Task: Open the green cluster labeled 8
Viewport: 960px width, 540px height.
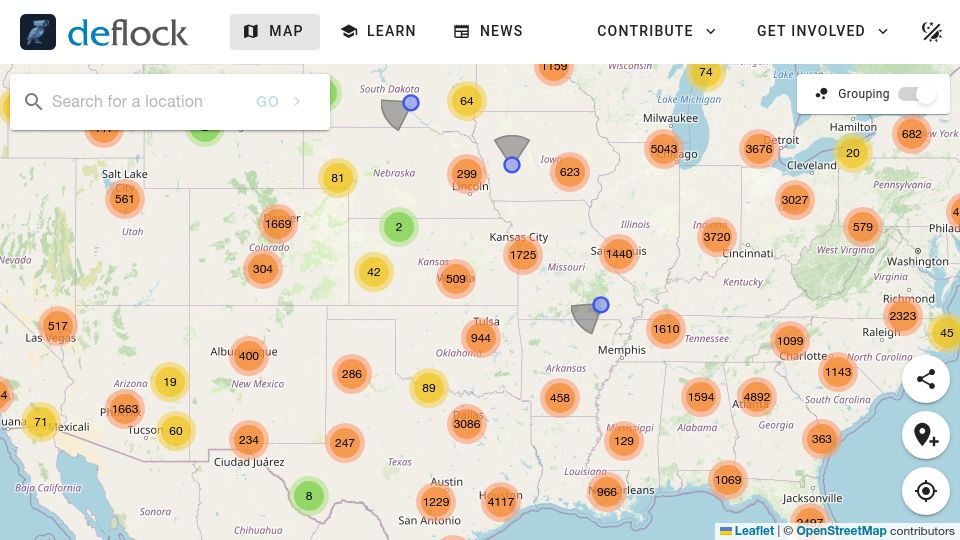Action: click(x=309, y=496)
